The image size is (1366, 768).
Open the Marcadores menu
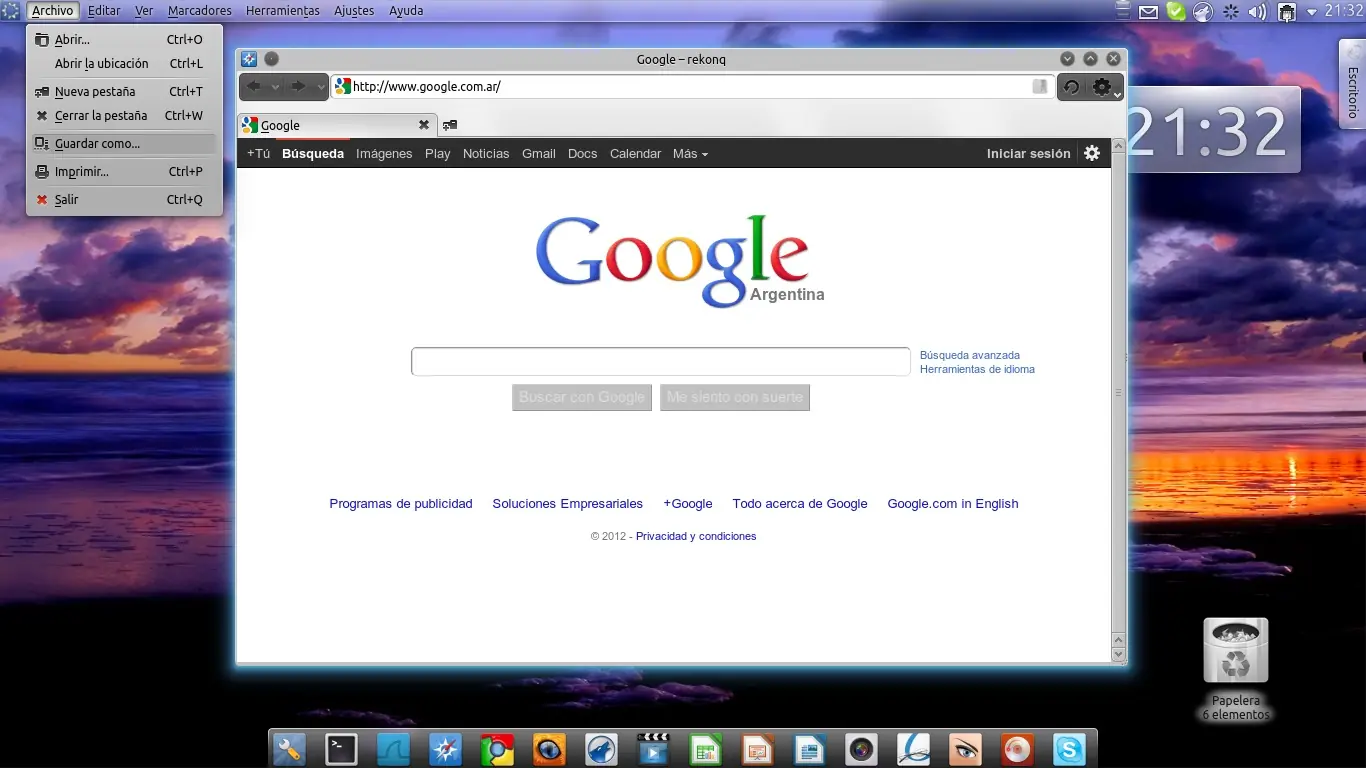(200, 11)
